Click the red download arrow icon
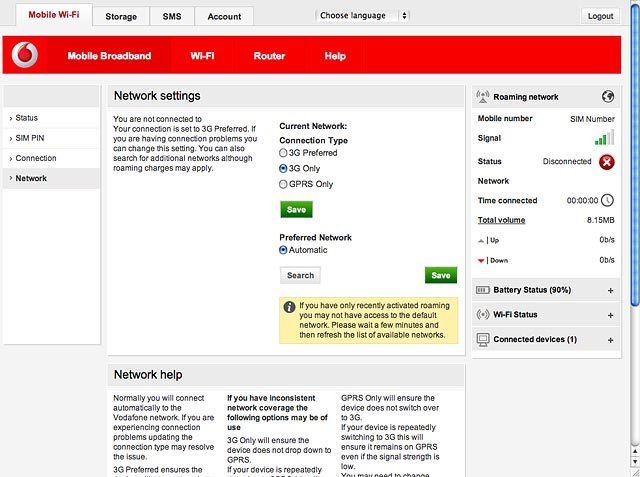 click(482, 261)
